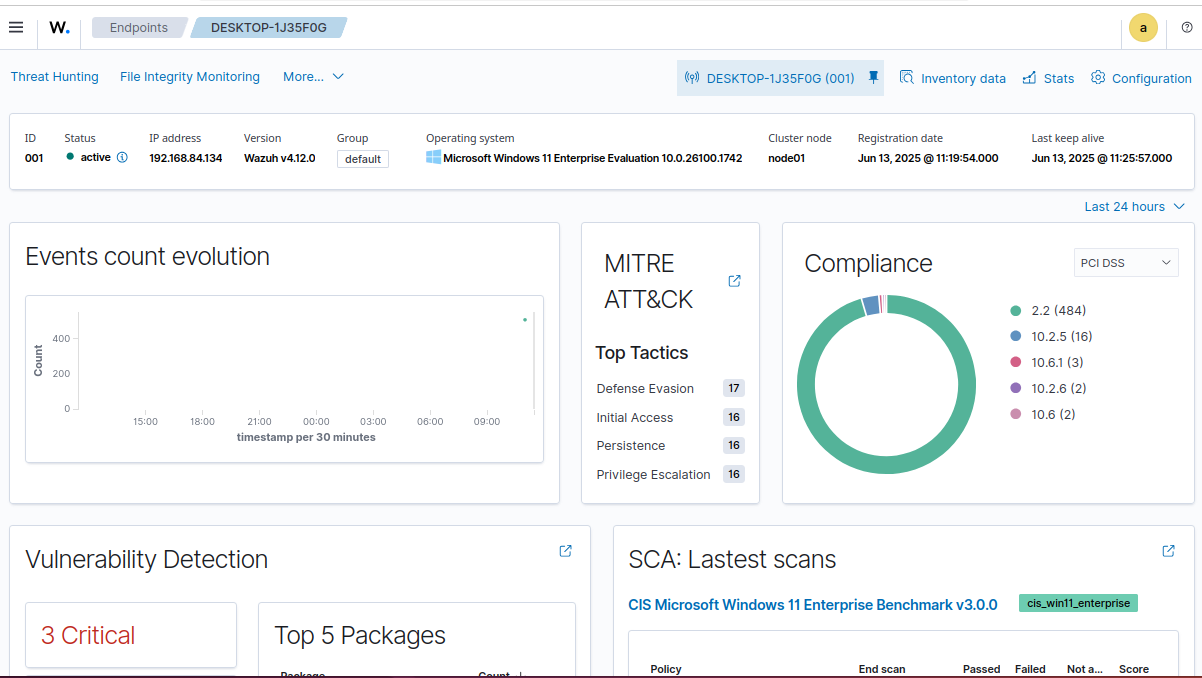Open CIS Microsoft Windows 11 Enterprise Benchmark link
This screenshot has width=1202, height=678.
813,605
